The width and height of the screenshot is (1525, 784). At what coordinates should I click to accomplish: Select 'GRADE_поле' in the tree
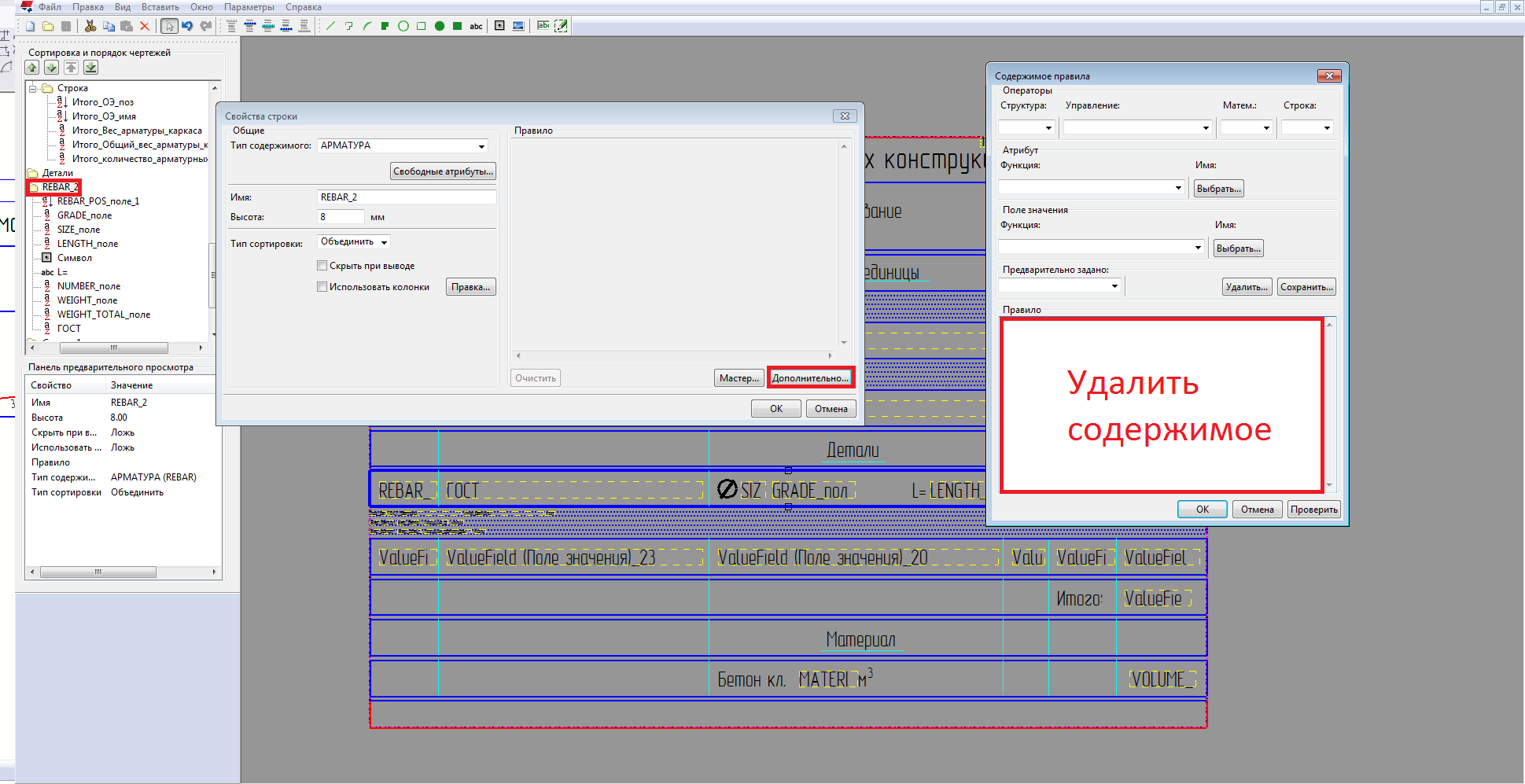tap(84, 215)
